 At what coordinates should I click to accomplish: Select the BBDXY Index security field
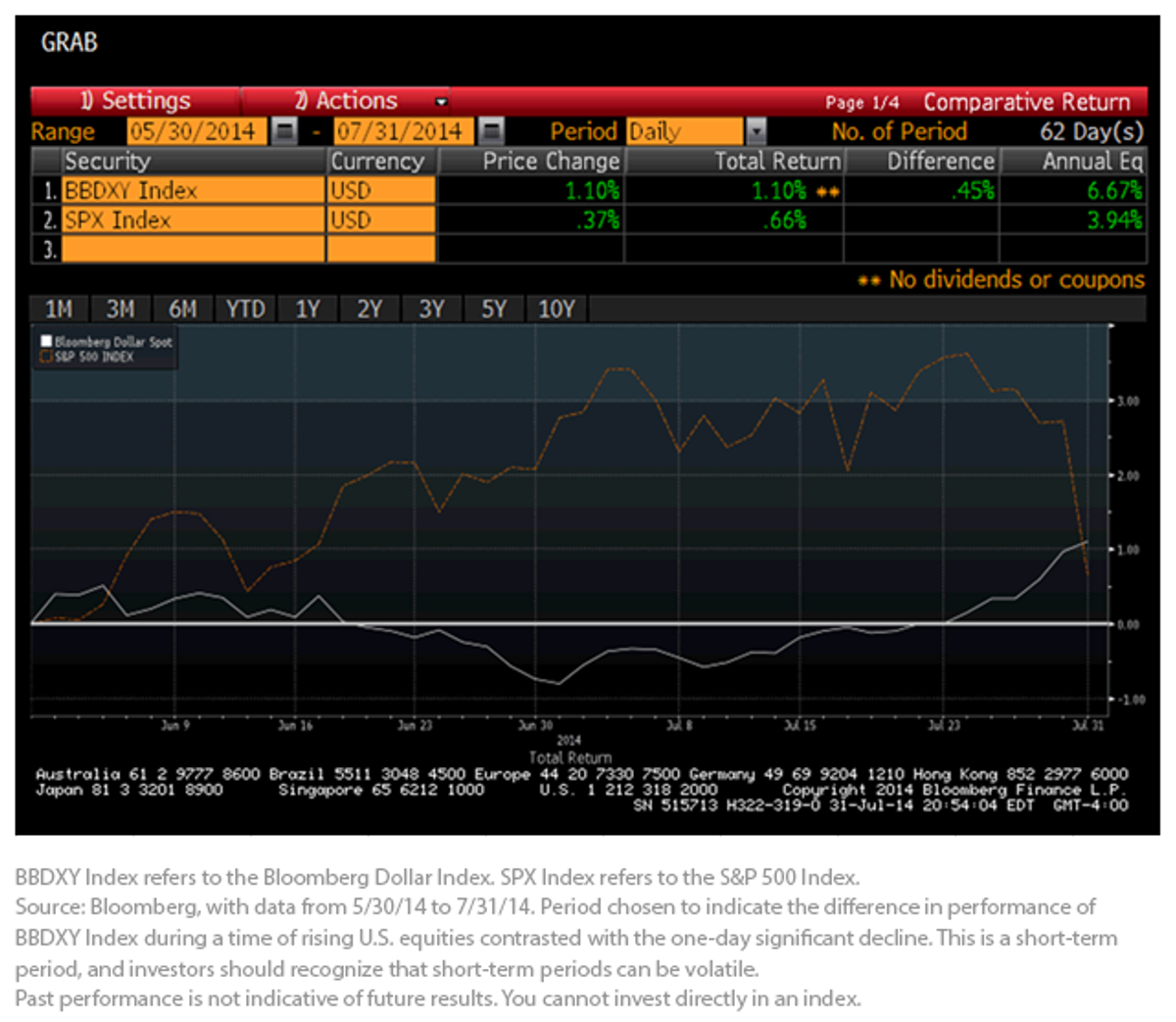click(x=193, y=190)
